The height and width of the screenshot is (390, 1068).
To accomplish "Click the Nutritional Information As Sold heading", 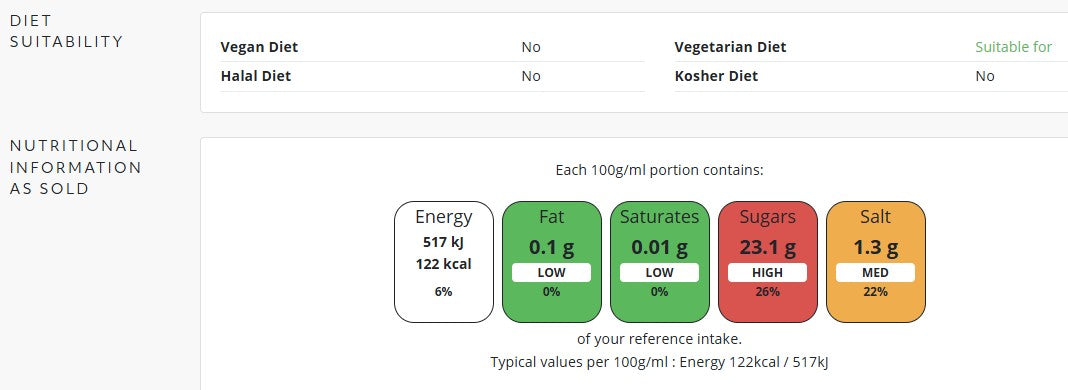I will click(76, 167).
